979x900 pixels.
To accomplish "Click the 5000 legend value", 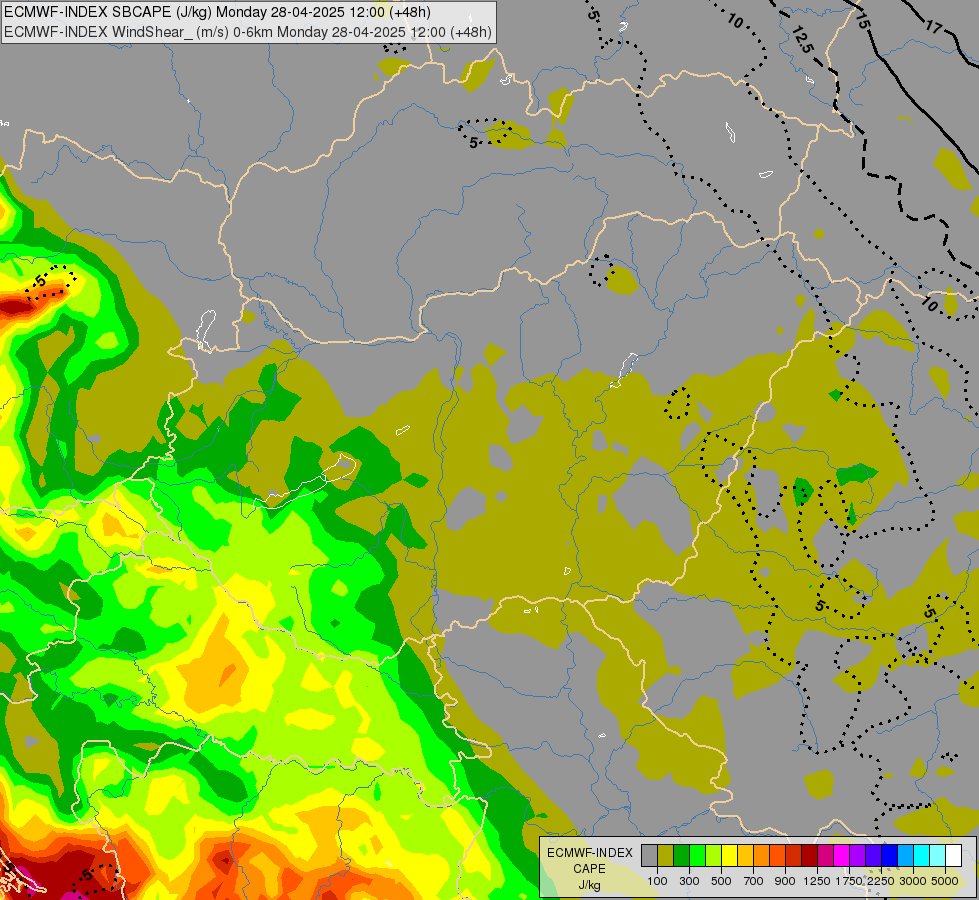I will 945,881.
